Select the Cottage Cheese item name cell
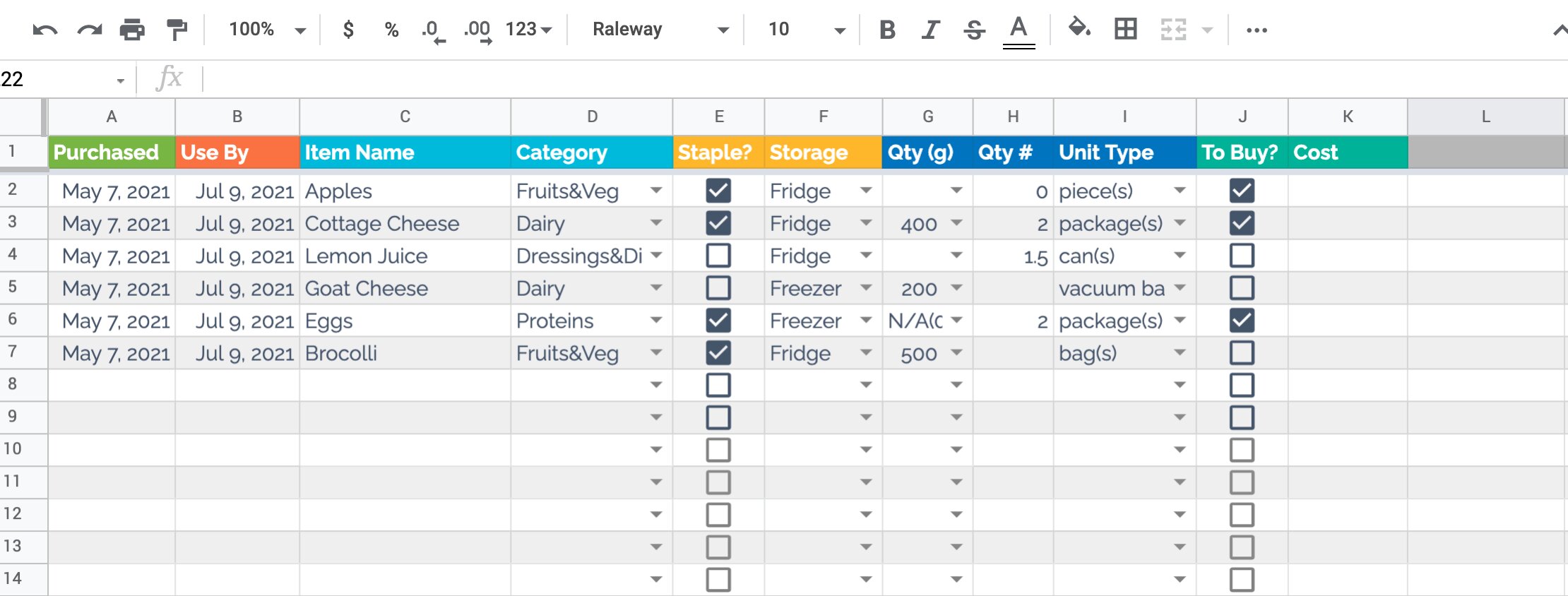Viewport: 1568px width, 596px height. 404,224
